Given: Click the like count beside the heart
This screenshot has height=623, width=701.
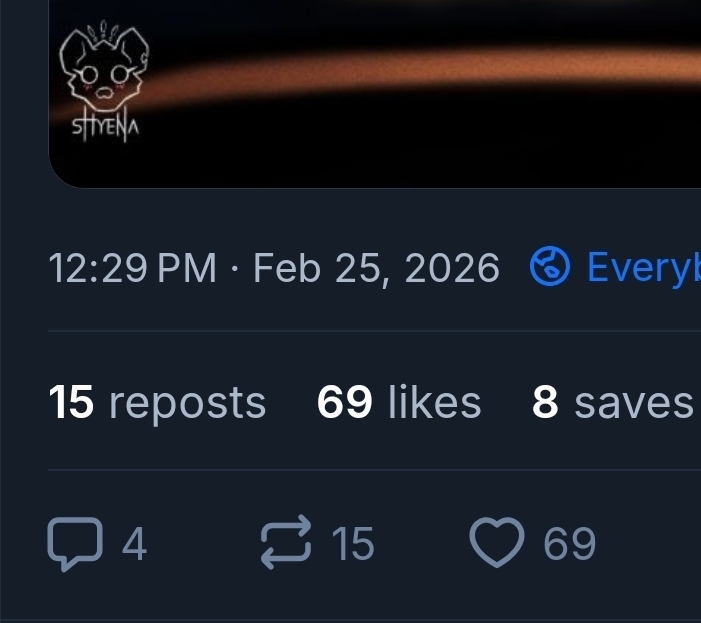Looking at the screenshot, I should coord(569,545).
